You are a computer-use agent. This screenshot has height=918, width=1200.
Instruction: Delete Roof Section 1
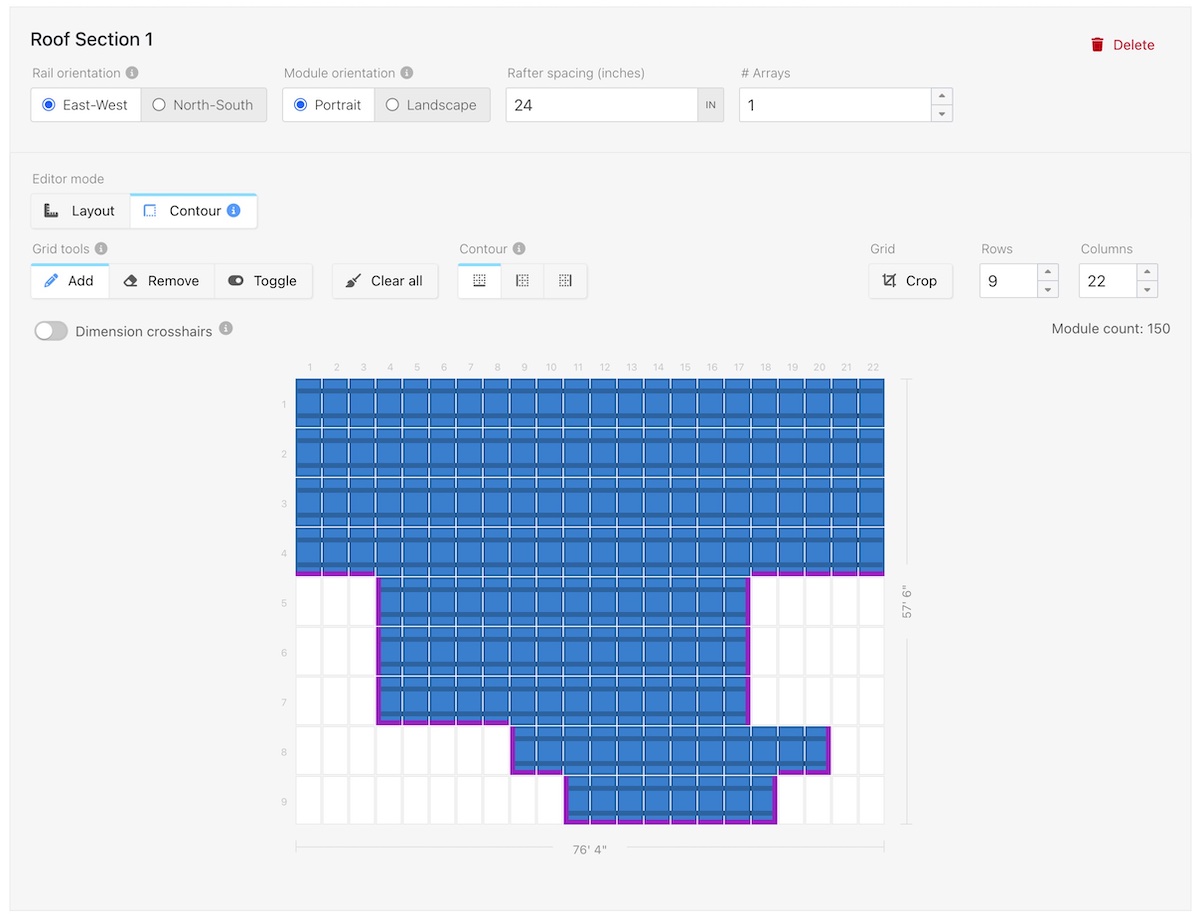point(1122,45)
